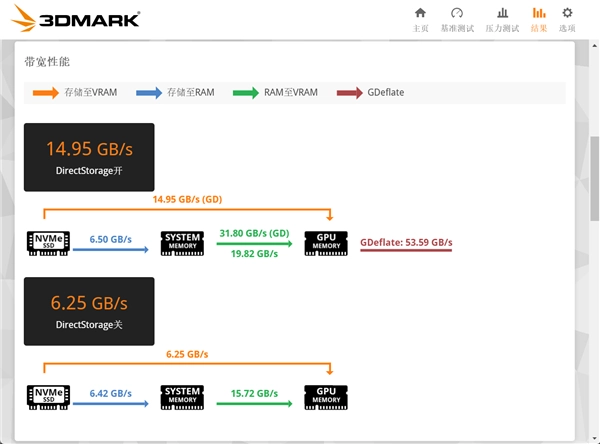Open 选项 options with the gear icon
This screenshot has height=444, width=600.
pos(567,19)
